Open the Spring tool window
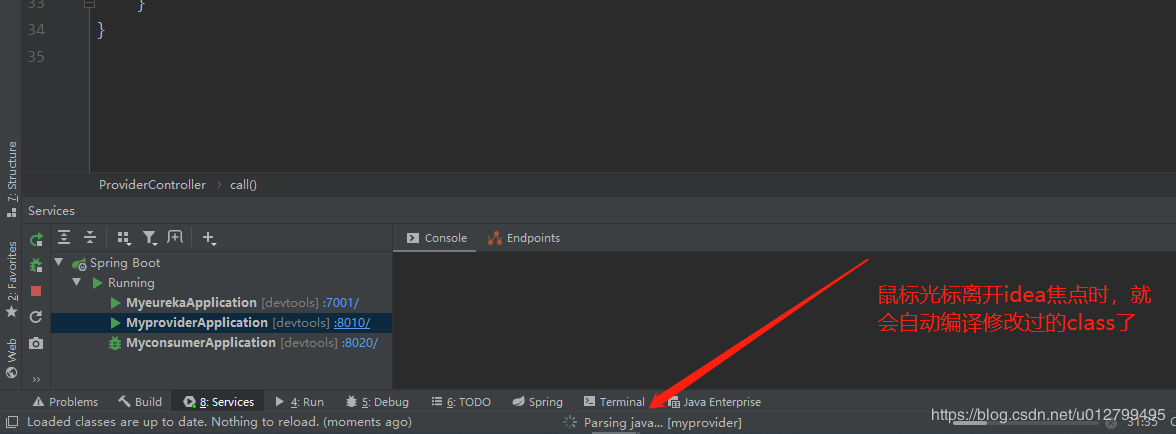This screenshot has height=434, width=1176. tap(537, 402)
